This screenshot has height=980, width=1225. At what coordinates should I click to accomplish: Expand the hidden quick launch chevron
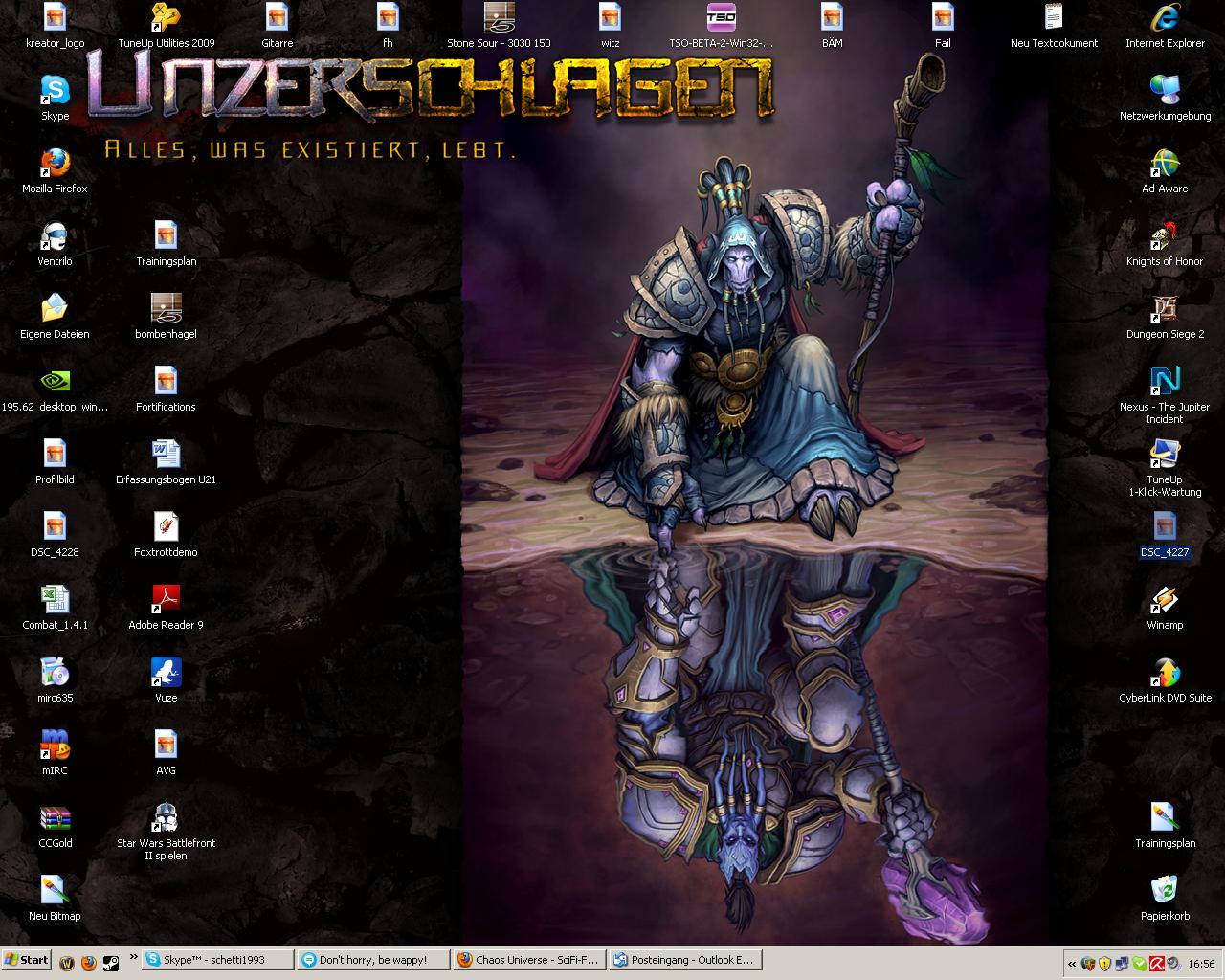(133, 957)
